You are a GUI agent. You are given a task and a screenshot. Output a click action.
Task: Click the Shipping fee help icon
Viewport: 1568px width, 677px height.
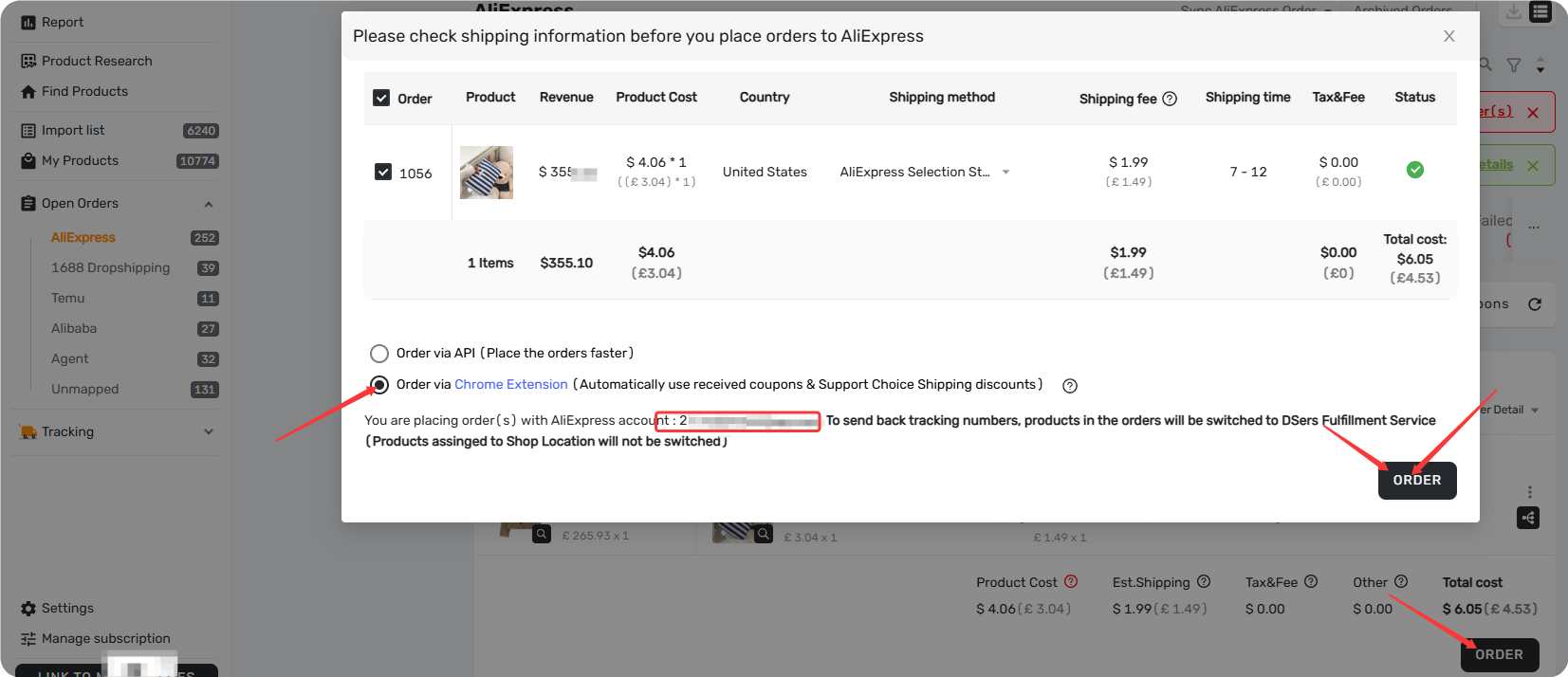(x=1170, y=99)
